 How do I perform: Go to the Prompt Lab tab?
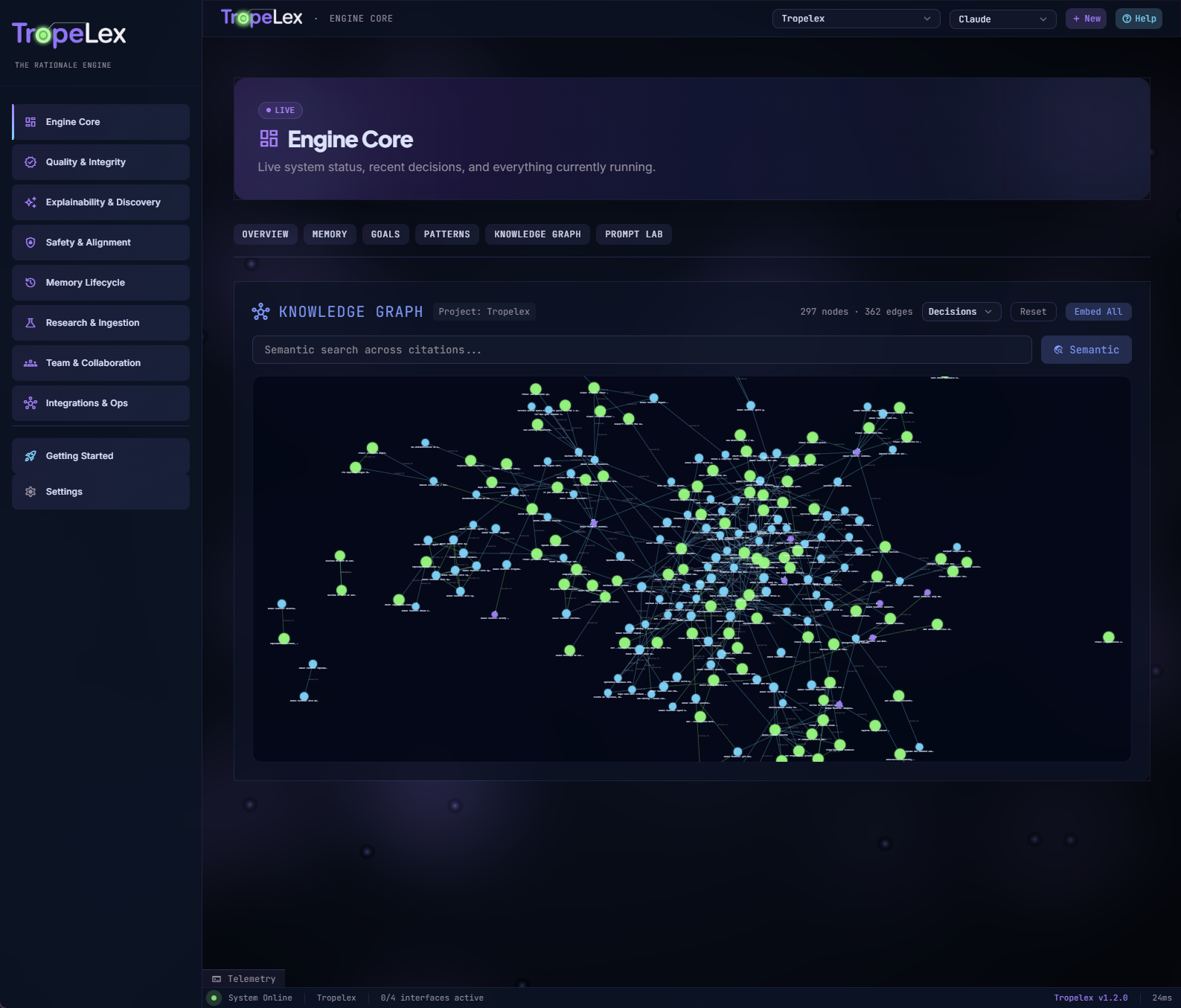(x=634, y=234)
